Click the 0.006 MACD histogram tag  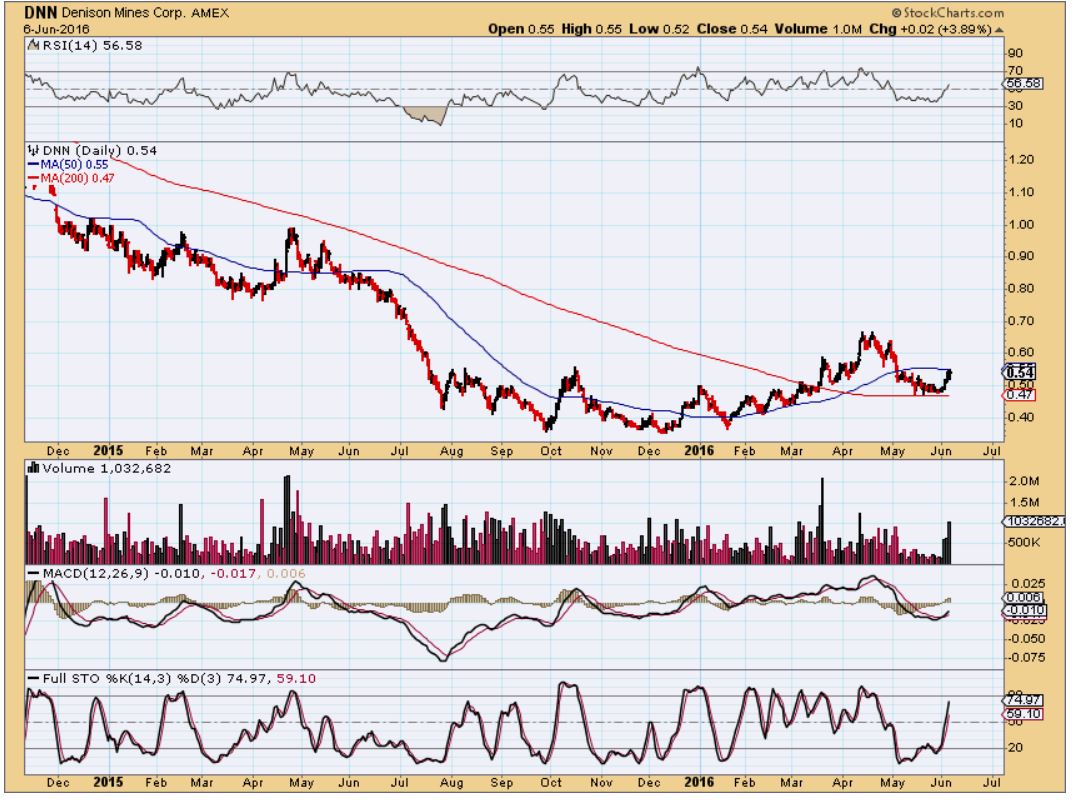tap(1024, 598)
